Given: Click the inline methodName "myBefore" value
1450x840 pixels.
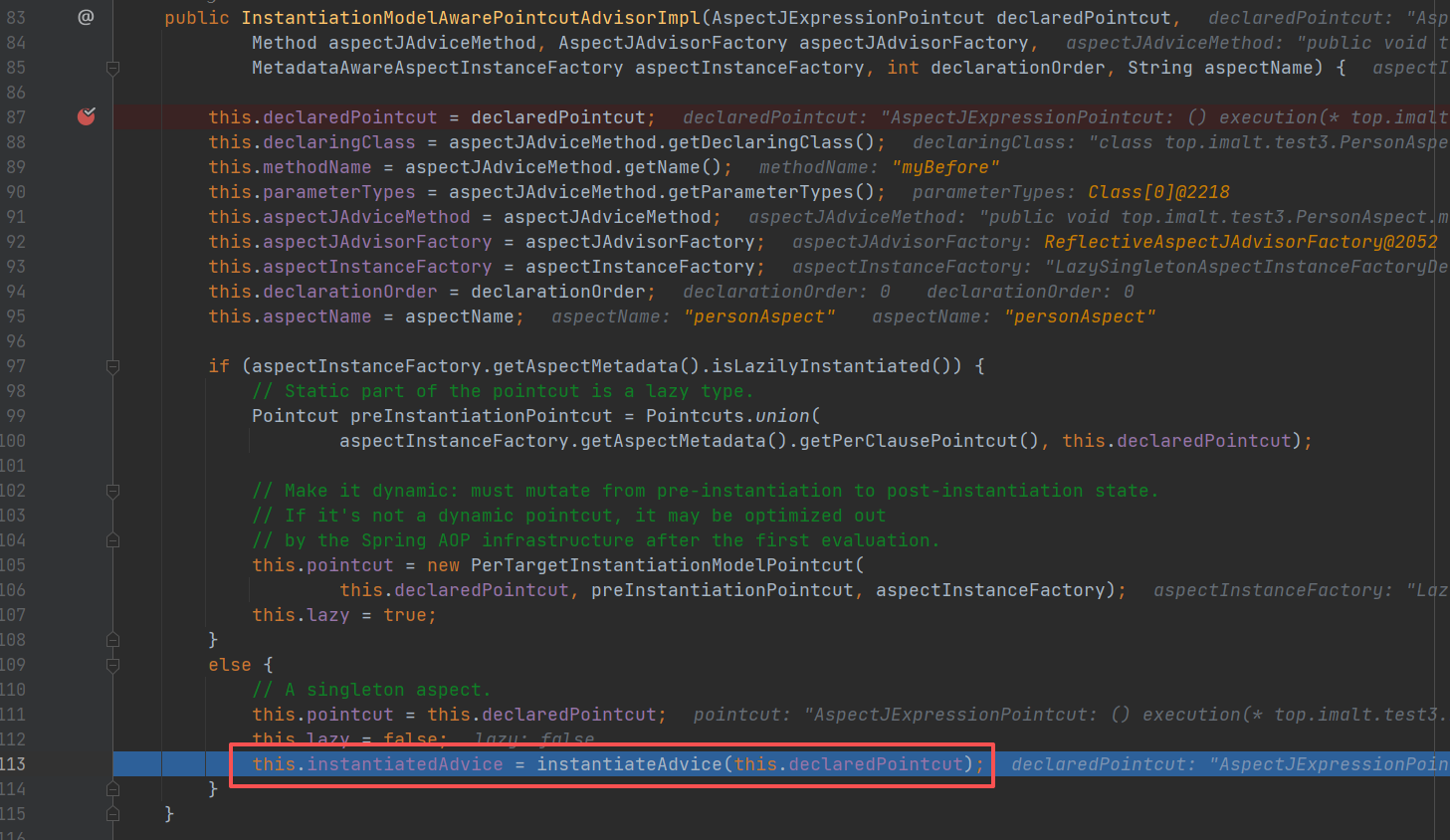Looking at the screenshot, I should (945, 167).
